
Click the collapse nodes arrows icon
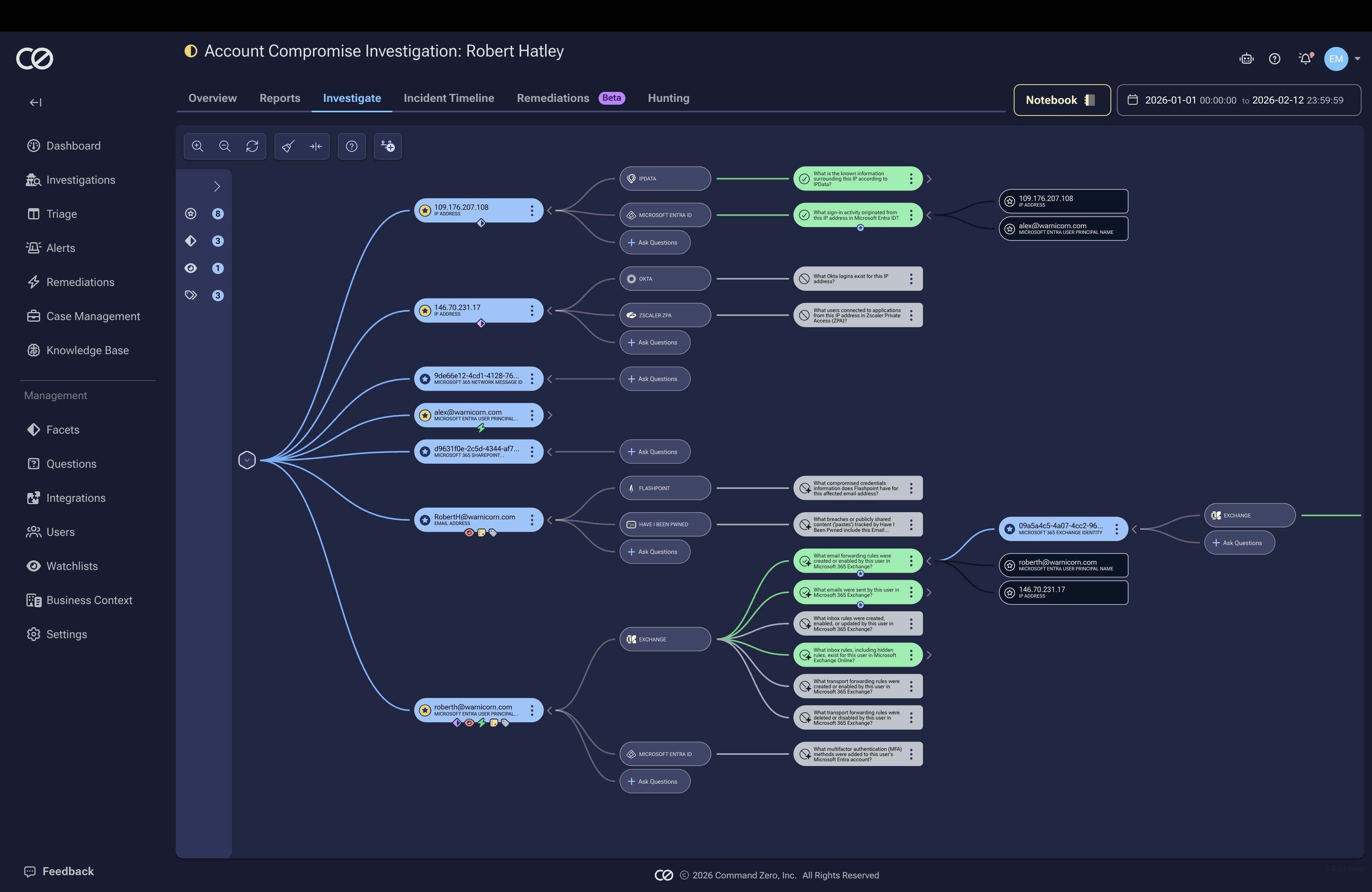pos(315,146)
